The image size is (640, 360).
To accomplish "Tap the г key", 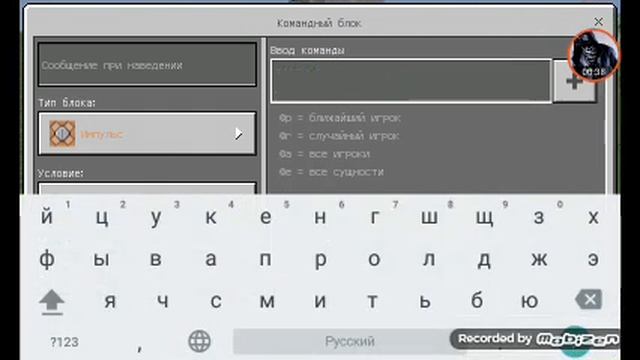I will [374, 216].
